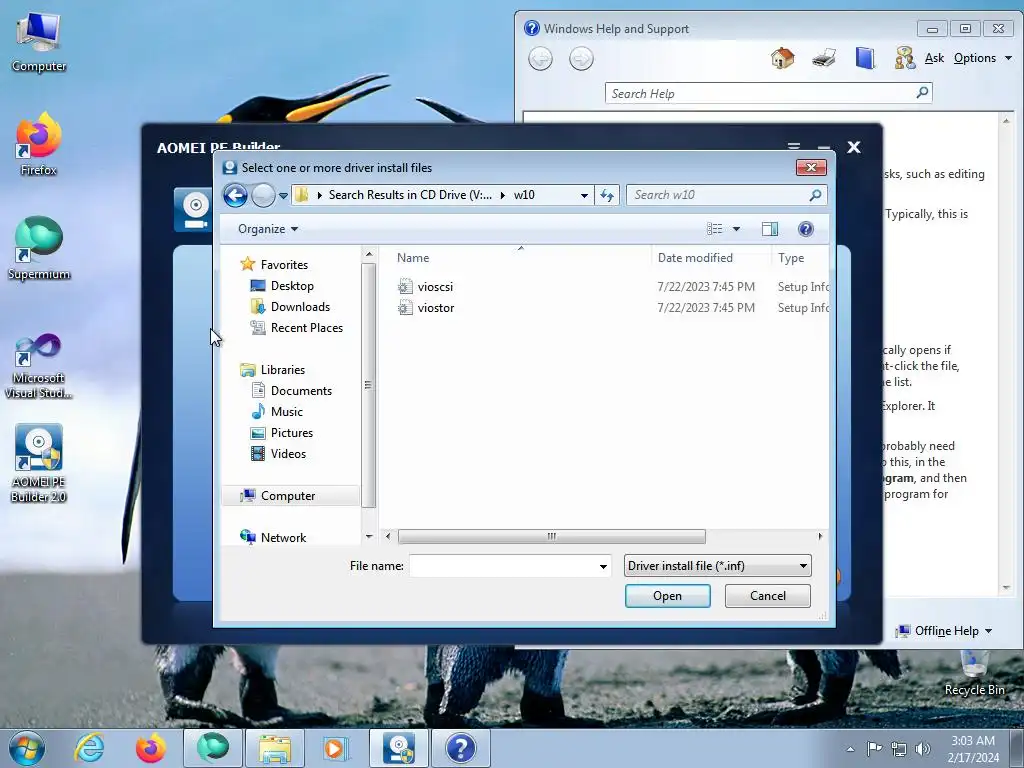Screen dimensions: 1024x768
Task: Open the Organize menu
Action: [268, 229]
